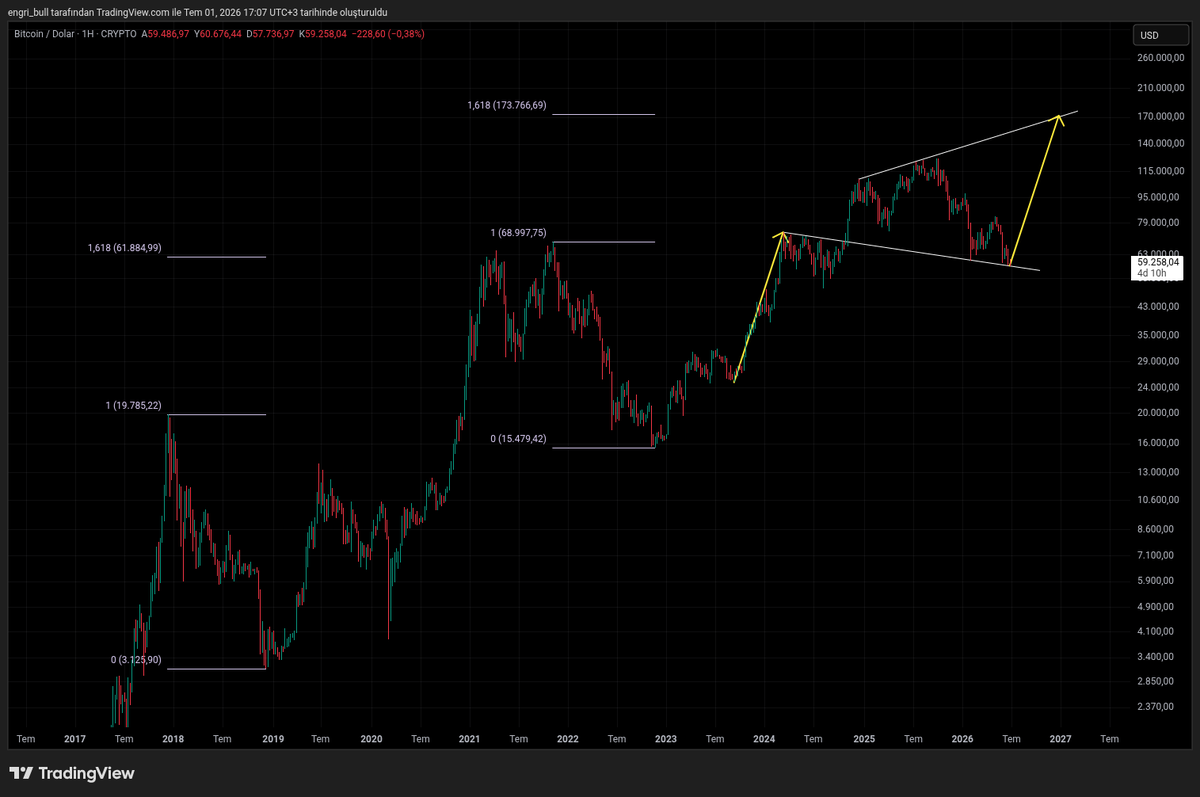Image resolution: width=1200 pixels, height=797 pixels.
Task: Click 210.000,00 on the price axis
Action: coord(1160,88)
